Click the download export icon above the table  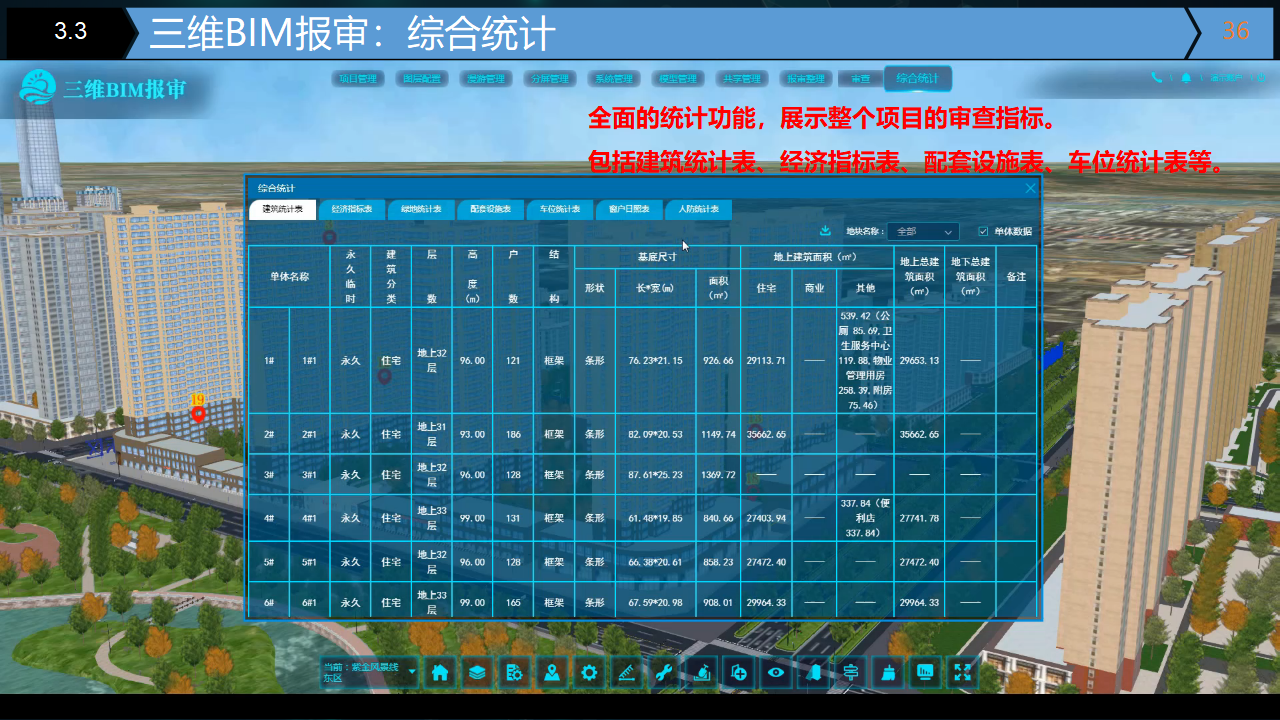(x=825, y=231)
